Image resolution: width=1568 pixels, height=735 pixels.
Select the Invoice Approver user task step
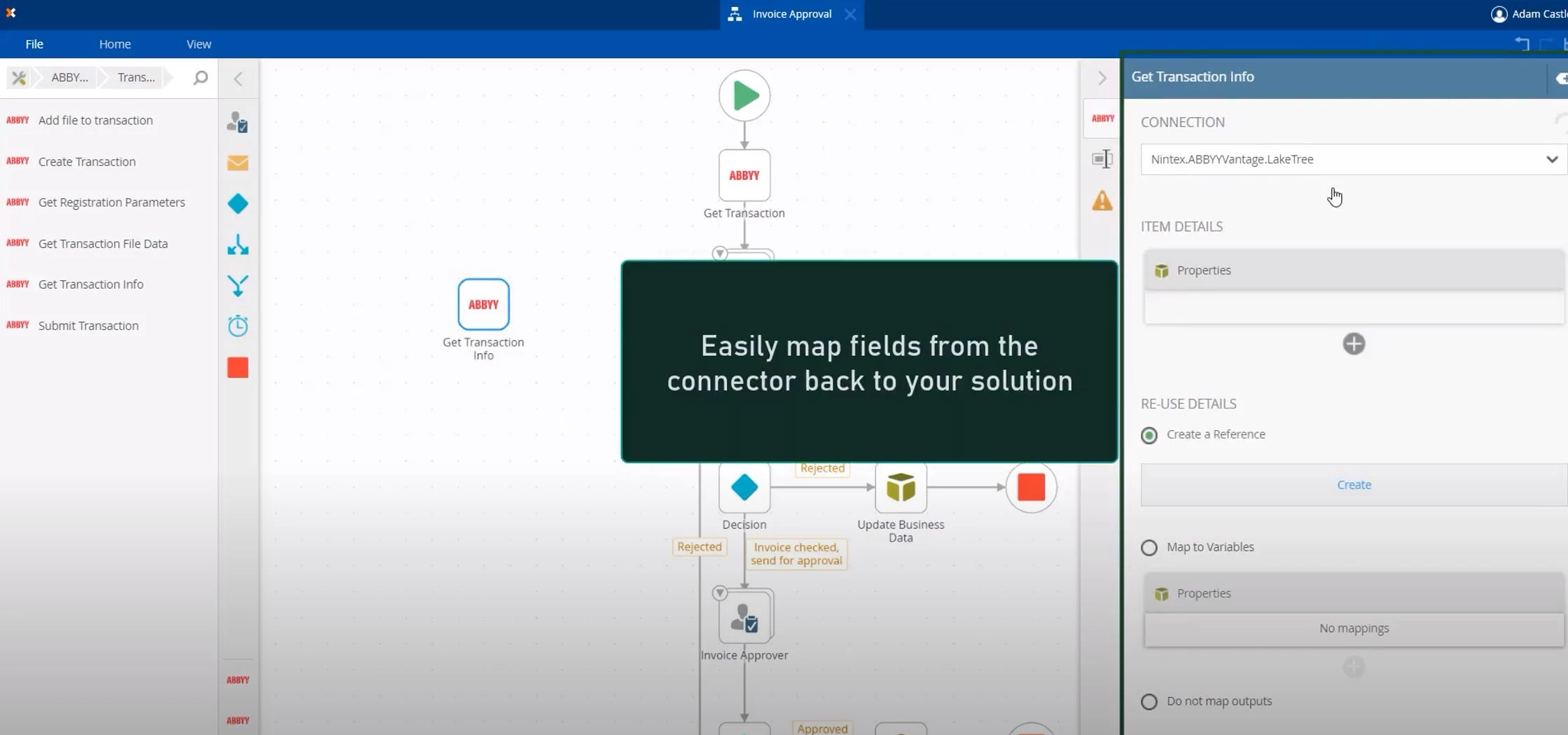pos(746,617)
